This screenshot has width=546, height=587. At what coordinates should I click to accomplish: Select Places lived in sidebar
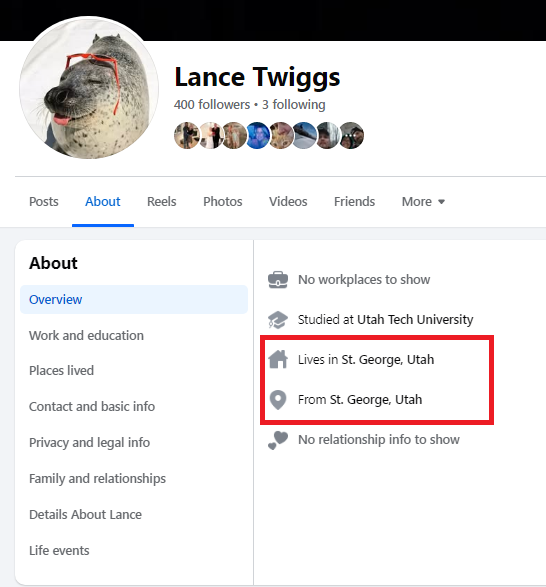61,371
